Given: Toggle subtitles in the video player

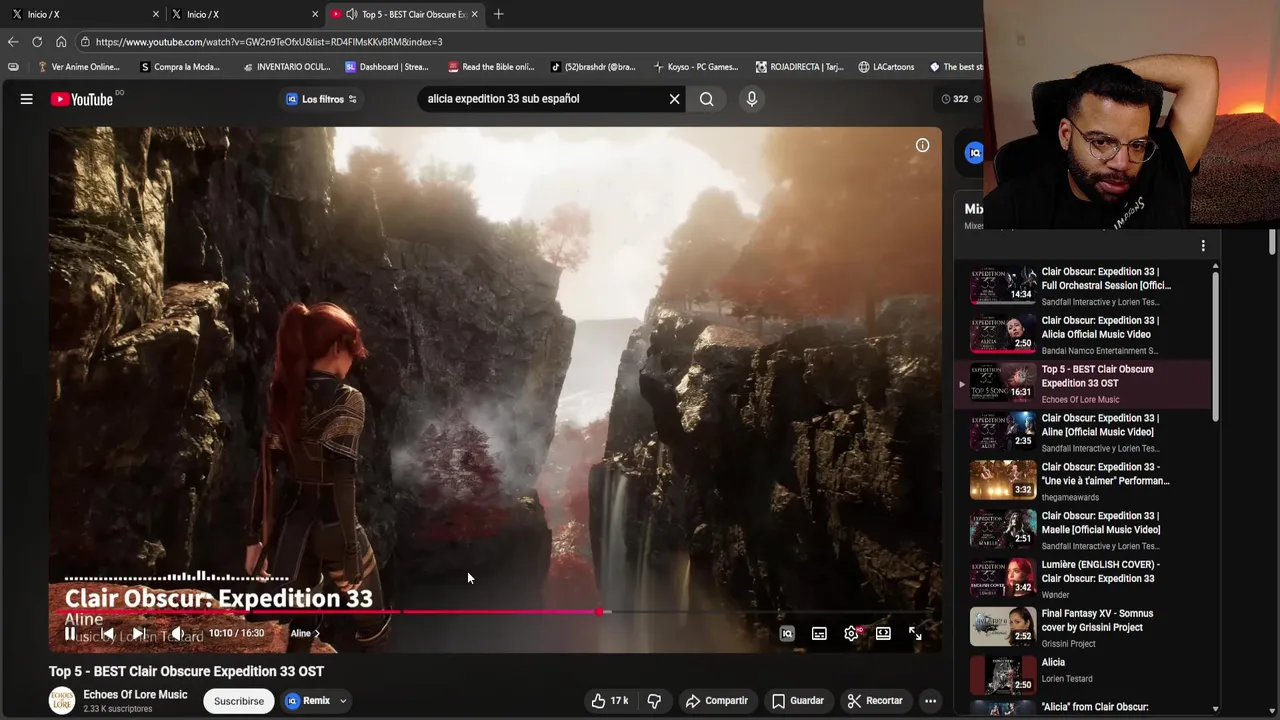Looking at the screenshot, I should pyautogui.click(x=819, y=633).
